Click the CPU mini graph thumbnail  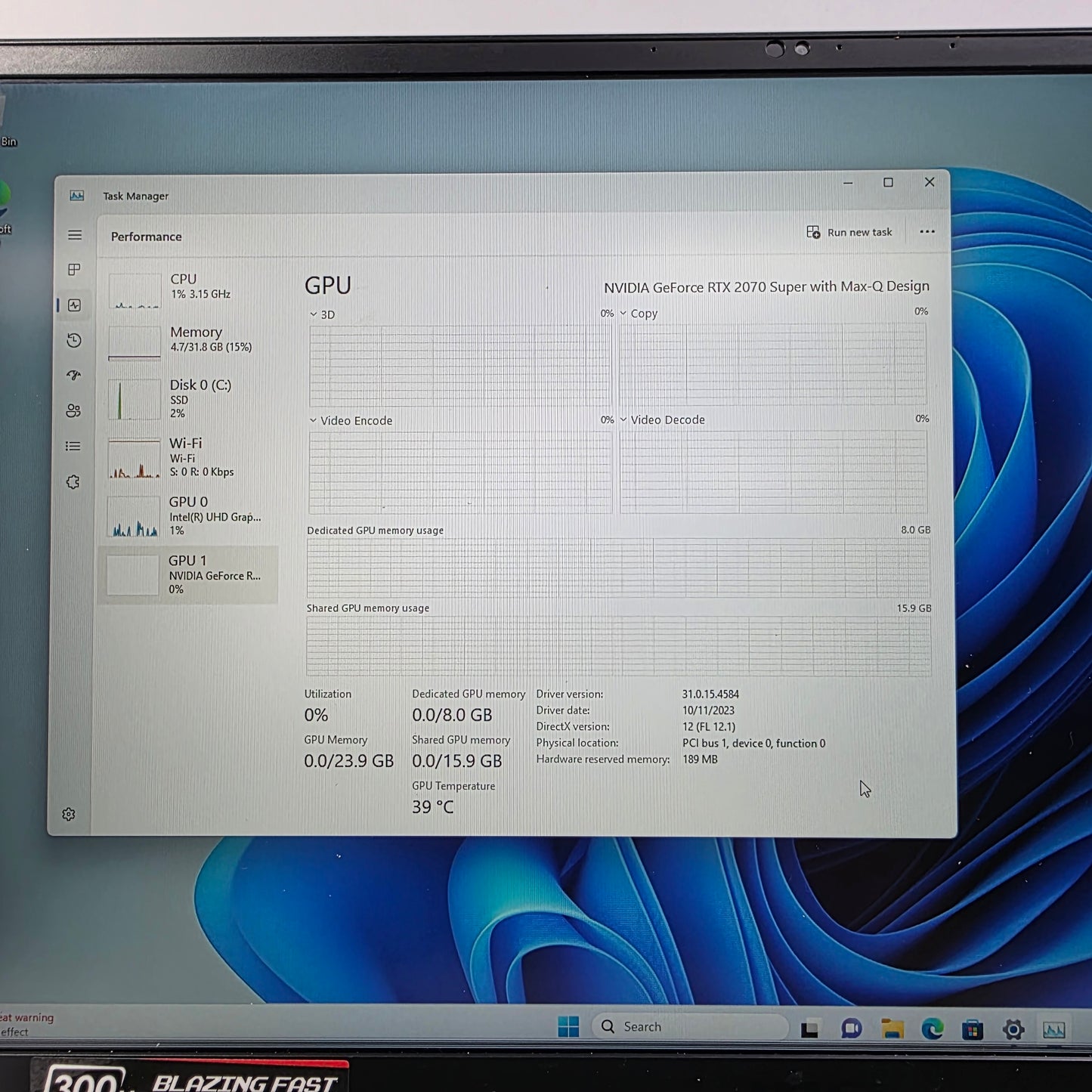pyautogui.click(x=135, y=291)
